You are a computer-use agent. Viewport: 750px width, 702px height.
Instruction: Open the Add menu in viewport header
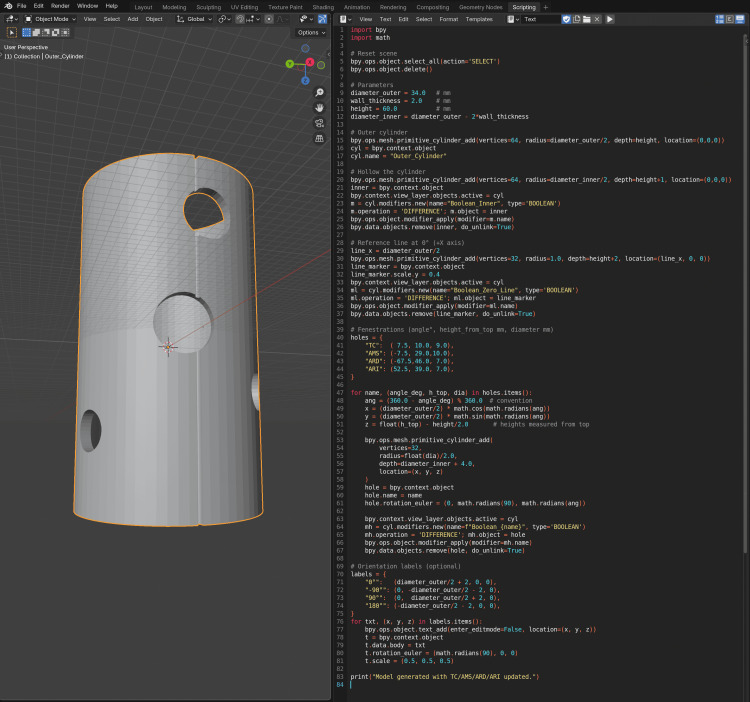pos(132,19)
